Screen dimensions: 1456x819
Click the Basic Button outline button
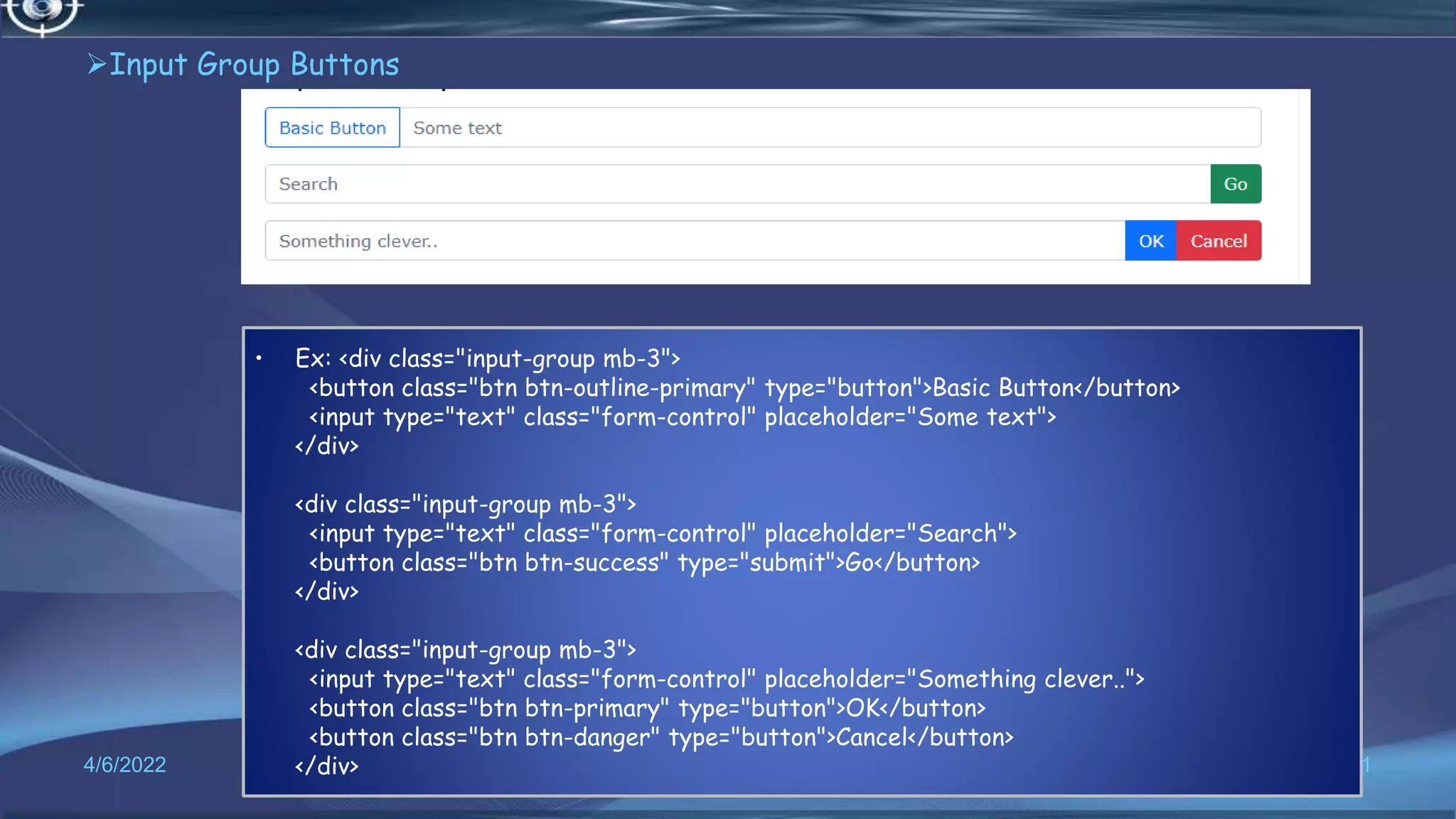[333, 128]
